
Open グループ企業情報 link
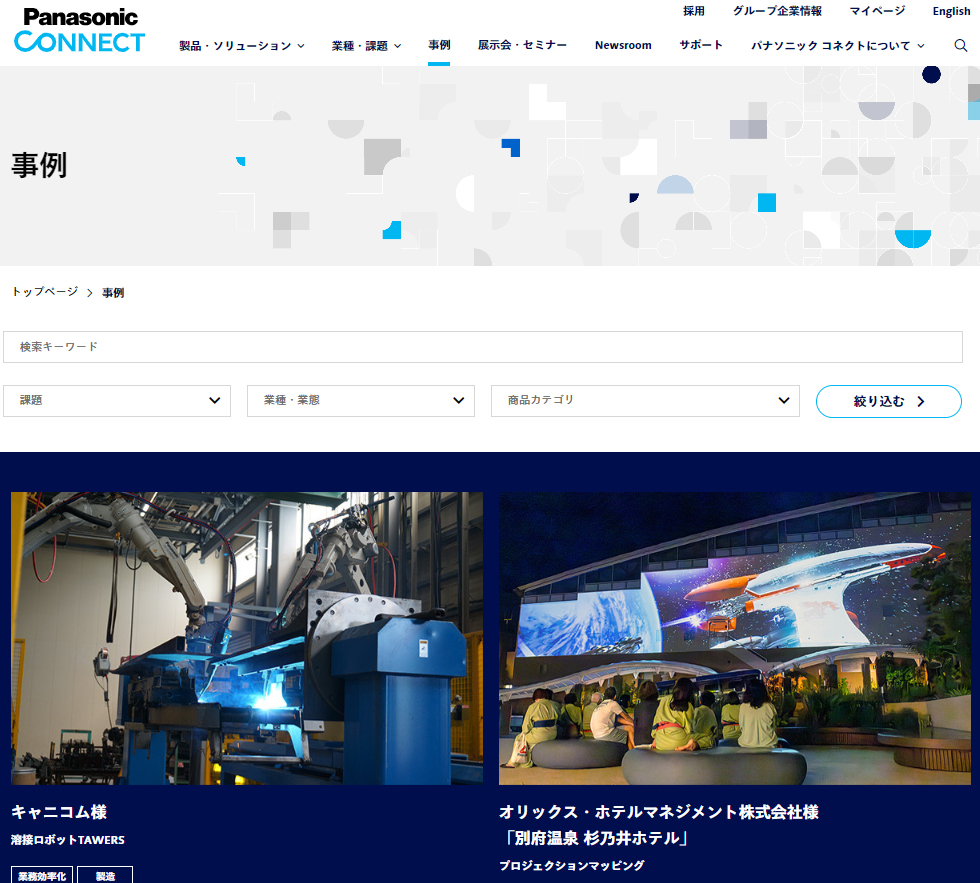[777, 11]
